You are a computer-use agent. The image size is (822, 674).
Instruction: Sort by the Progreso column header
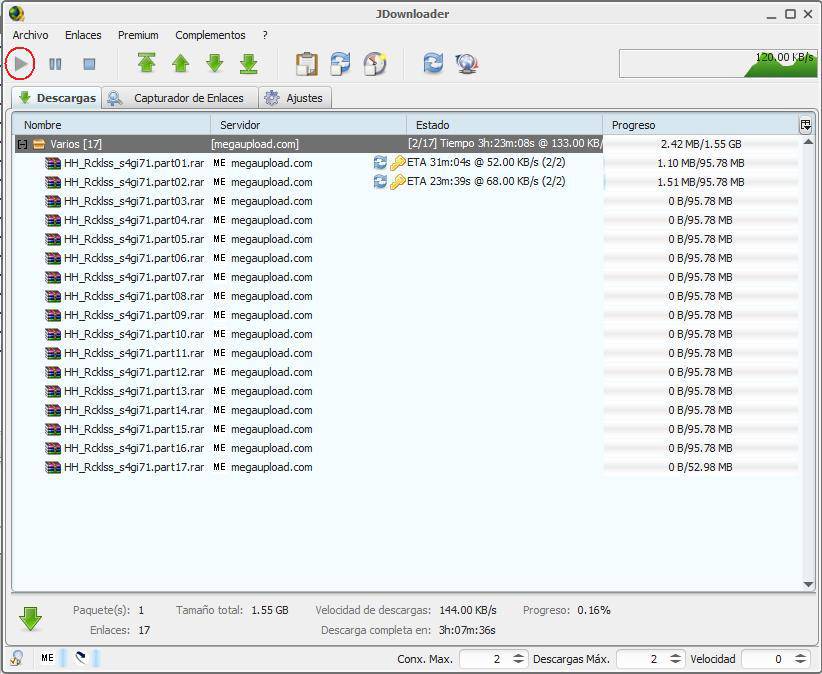[x=700, y=125]
